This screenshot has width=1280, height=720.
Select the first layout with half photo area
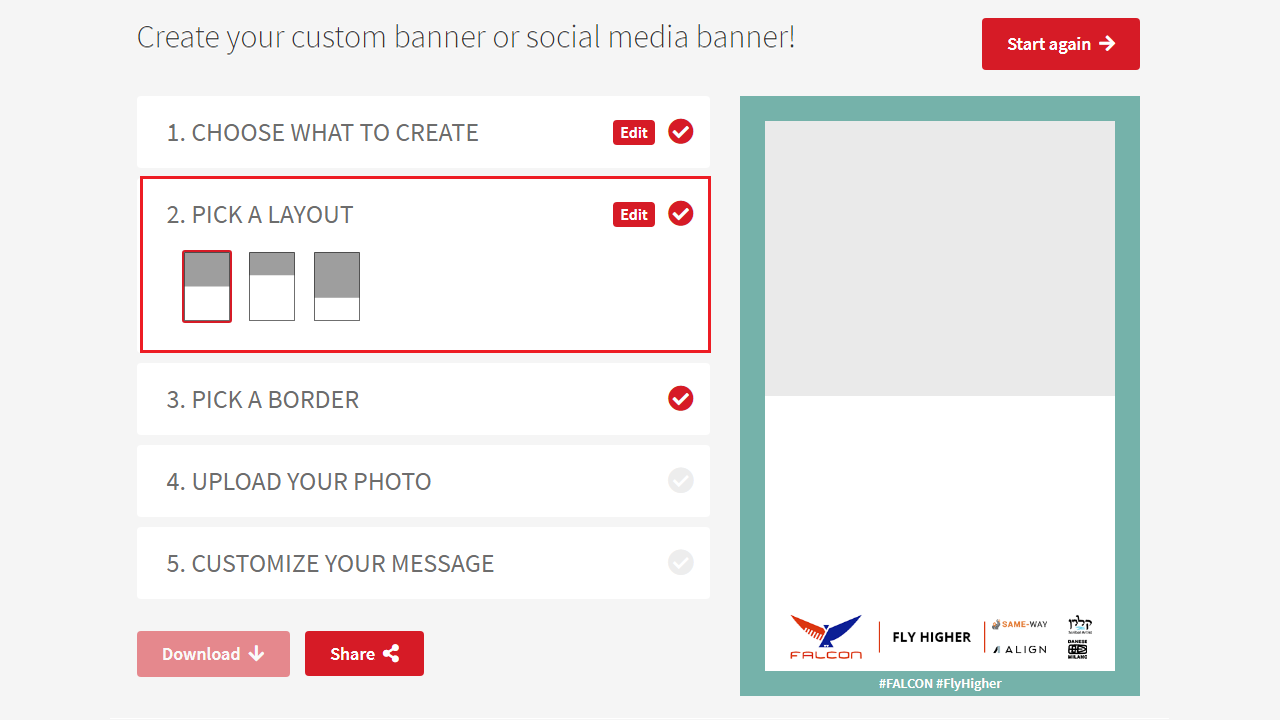(207, 287)
